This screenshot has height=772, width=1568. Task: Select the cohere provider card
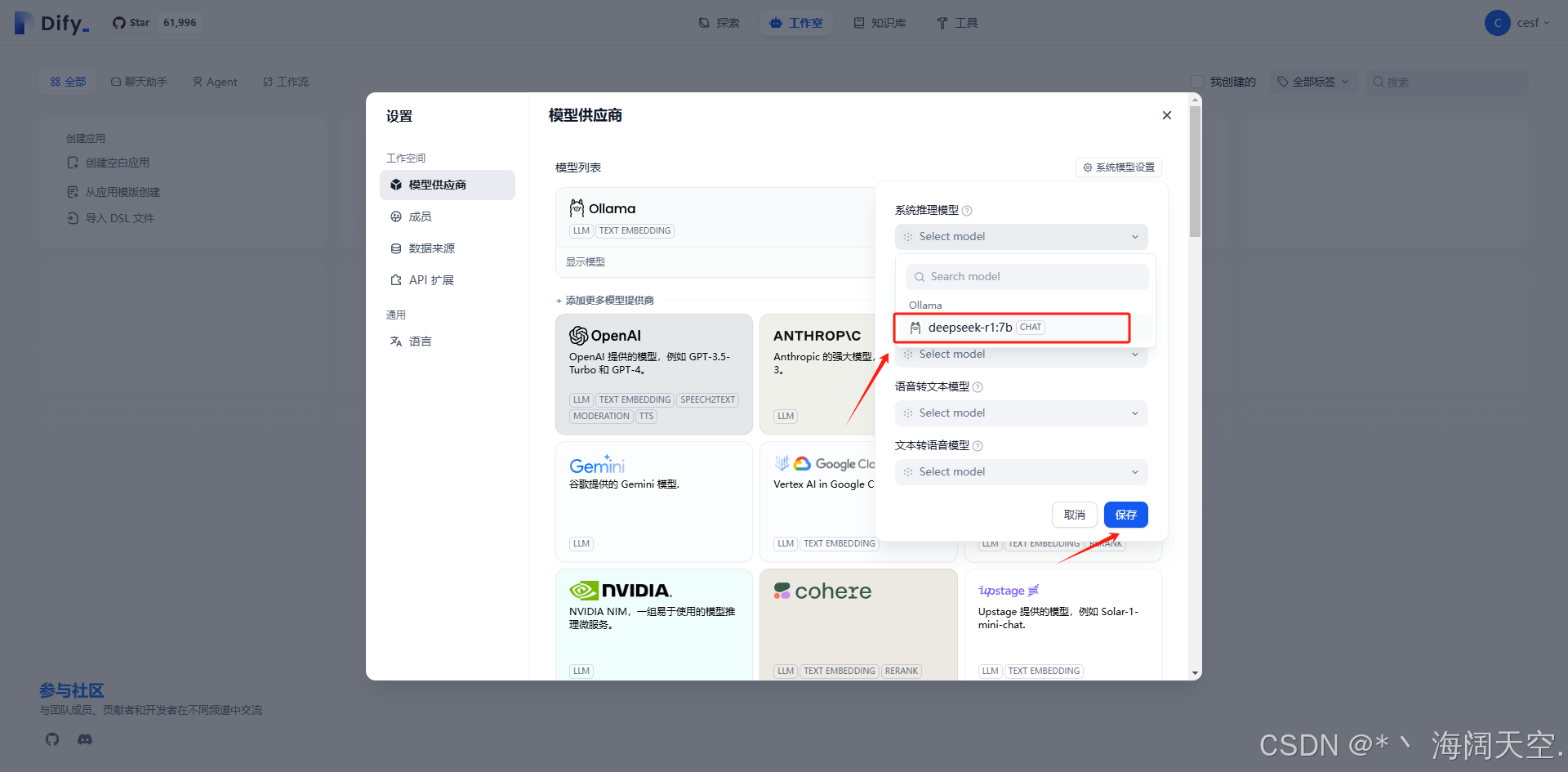858,625
